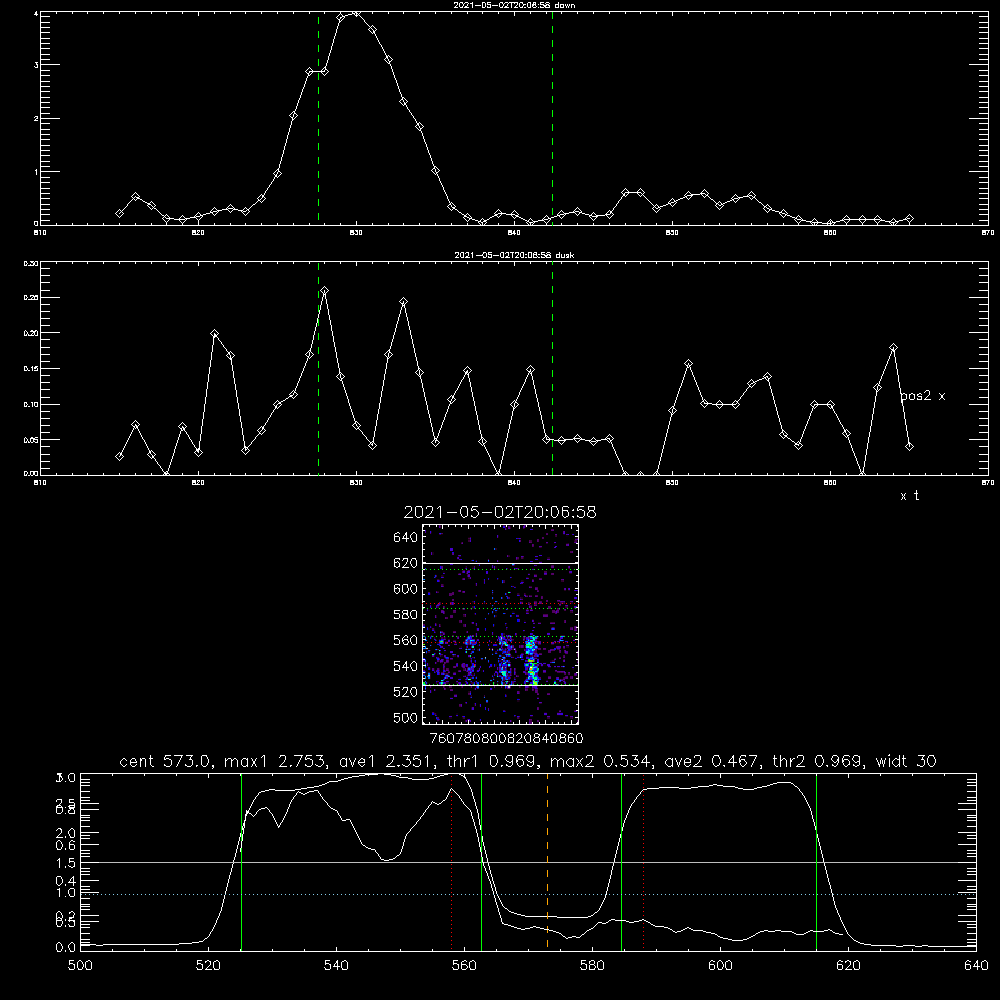1000x1000 pixels.
Task: Click the '540' y-axis label on the heatmap
Action: 406,666
